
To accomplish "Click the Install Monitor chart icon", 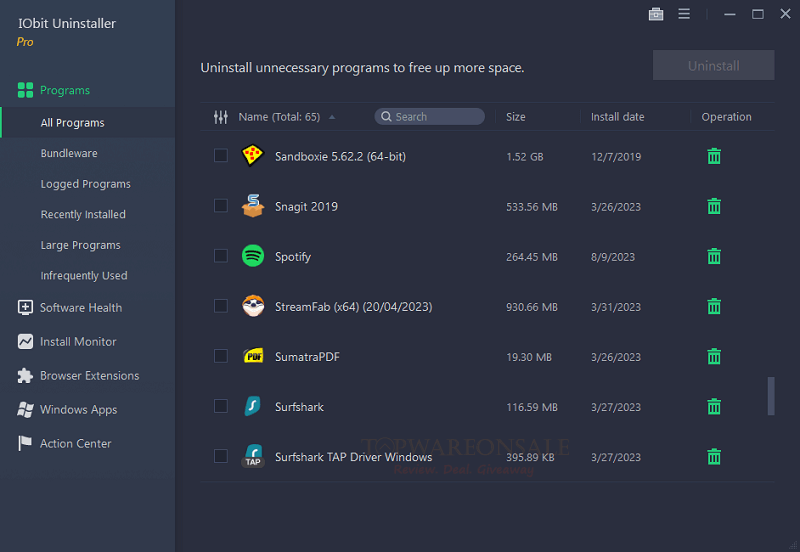I will coord(25,341).
